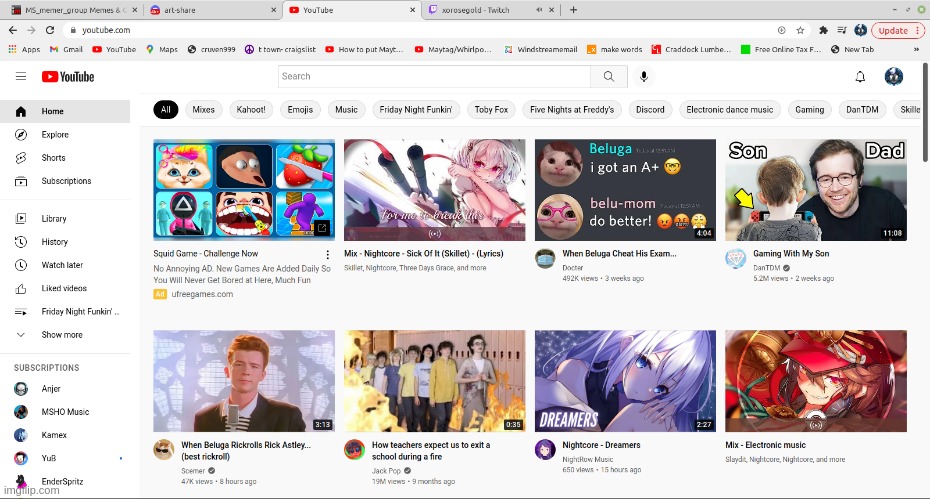The image size is (930, 499).
Task: Select the Discord filter chip
Action: tap(650, 110)
